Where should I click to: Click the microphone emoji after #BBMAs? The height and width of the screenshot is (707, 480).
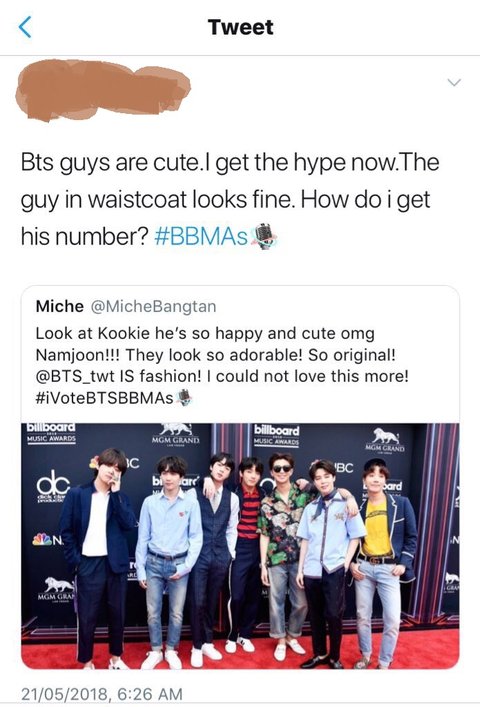pyautogui.click(x=264, y=236)
